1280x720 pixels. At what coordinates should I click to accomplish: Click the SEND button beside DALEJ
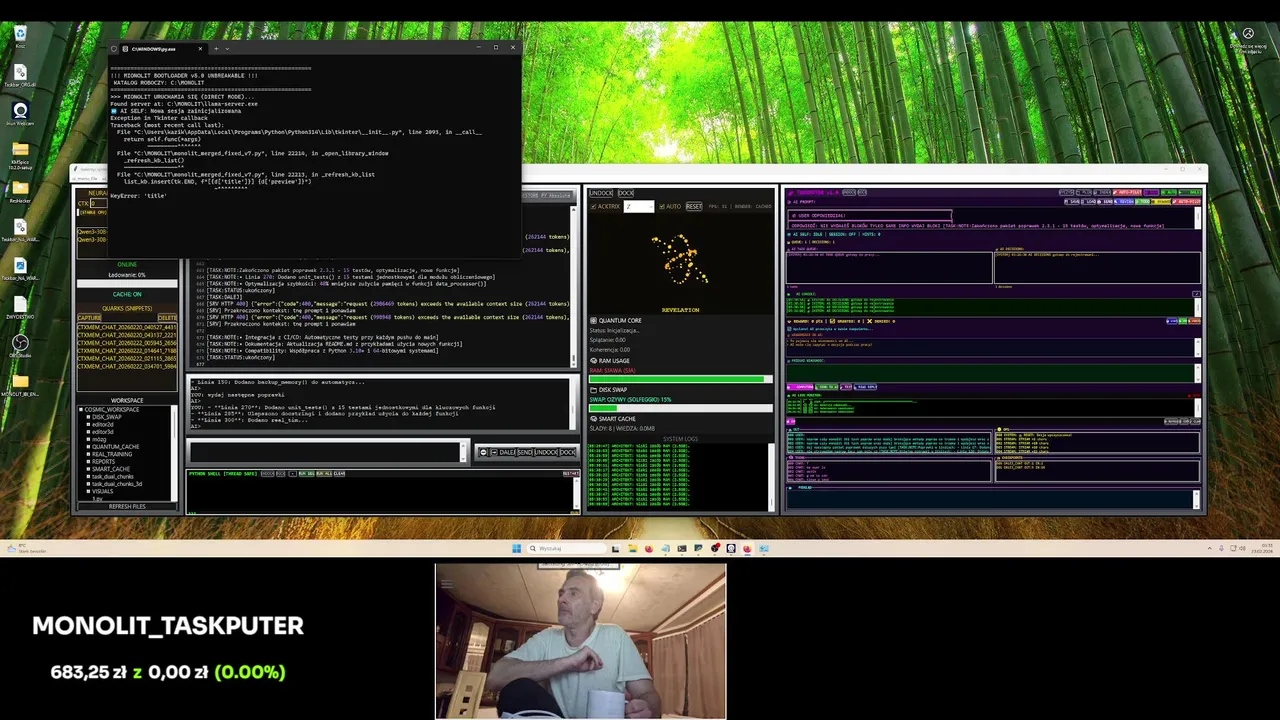tap(525, 452)
